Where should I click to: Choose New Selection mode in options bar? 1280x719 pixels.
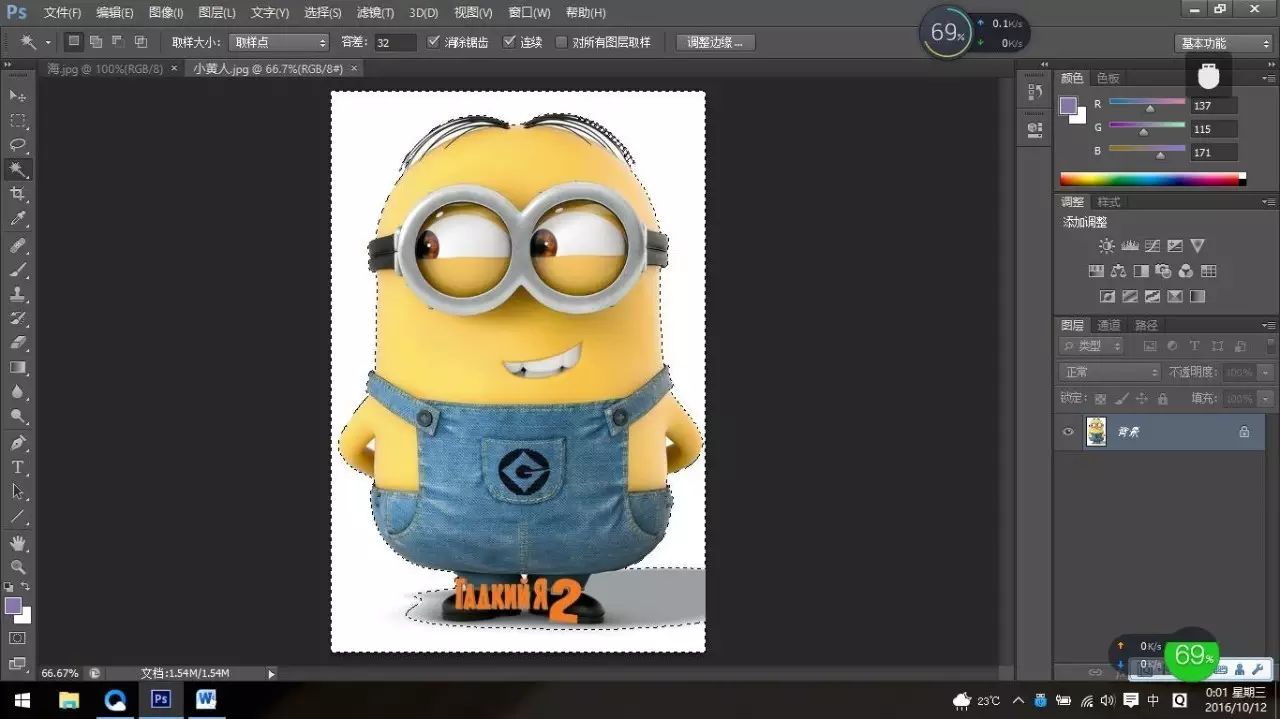(x=74, y=42)
